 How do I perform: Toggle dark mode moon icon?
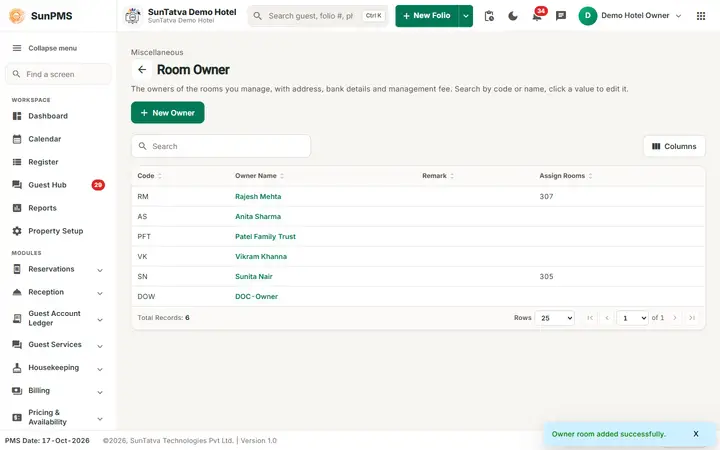(513, 16)
